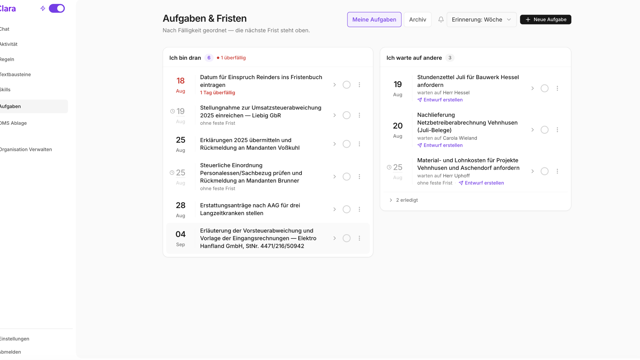Click Clara logo in sidebar
The image size is (640, 360).
pyautogui.click(x=8, y=9)
